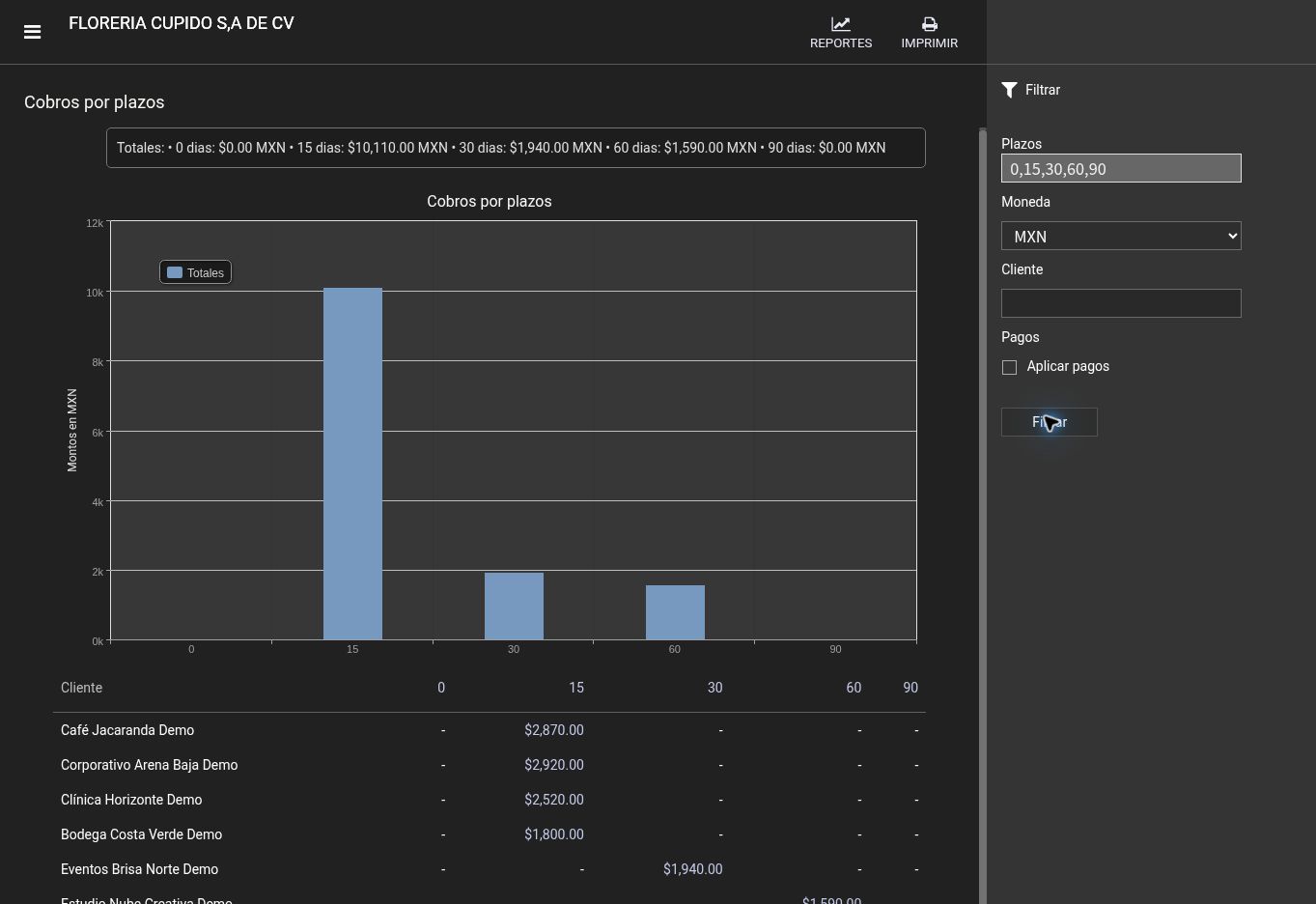Image resolution: width=1316 pixels, height=904 pixels.
Task: Open the Moneda MXN dropdown
Action: point(1121,236)
